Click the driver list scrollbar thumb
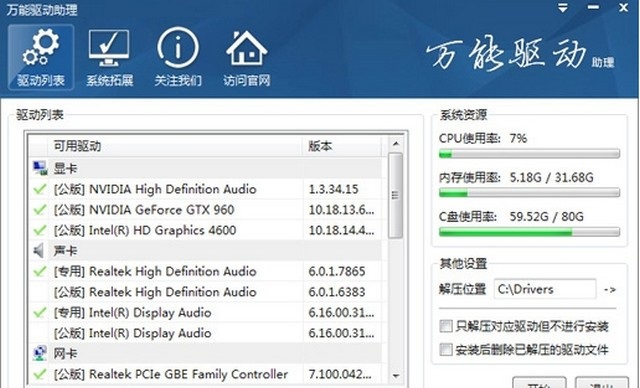Screen dimensions: 640x388 [395, 195]
